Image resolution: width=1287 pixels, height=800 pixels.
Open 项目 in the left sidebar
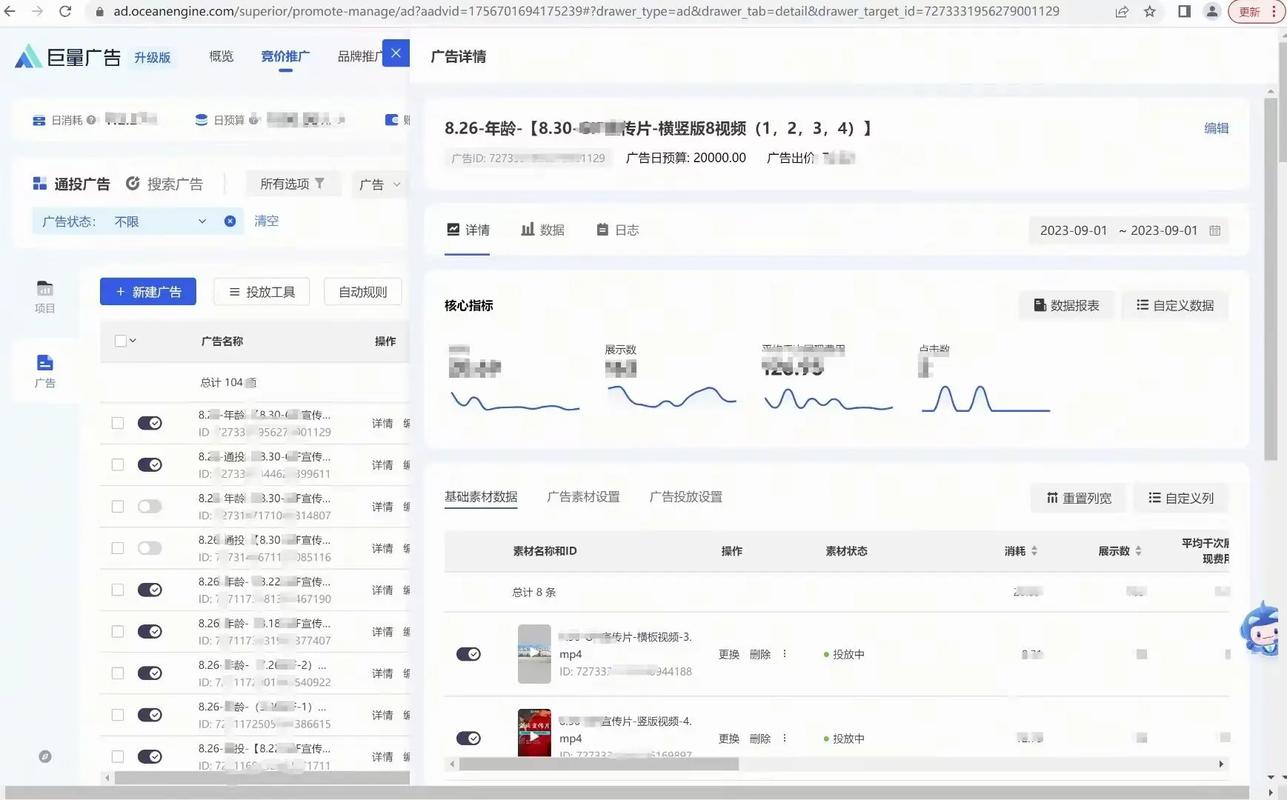click(45, 297)
